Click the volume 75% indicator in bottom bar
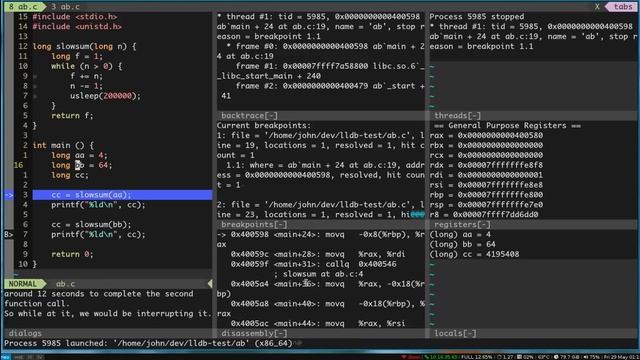The height and width of the screenshot is (360, 640). pyautogui.click(x=591, y=357)
